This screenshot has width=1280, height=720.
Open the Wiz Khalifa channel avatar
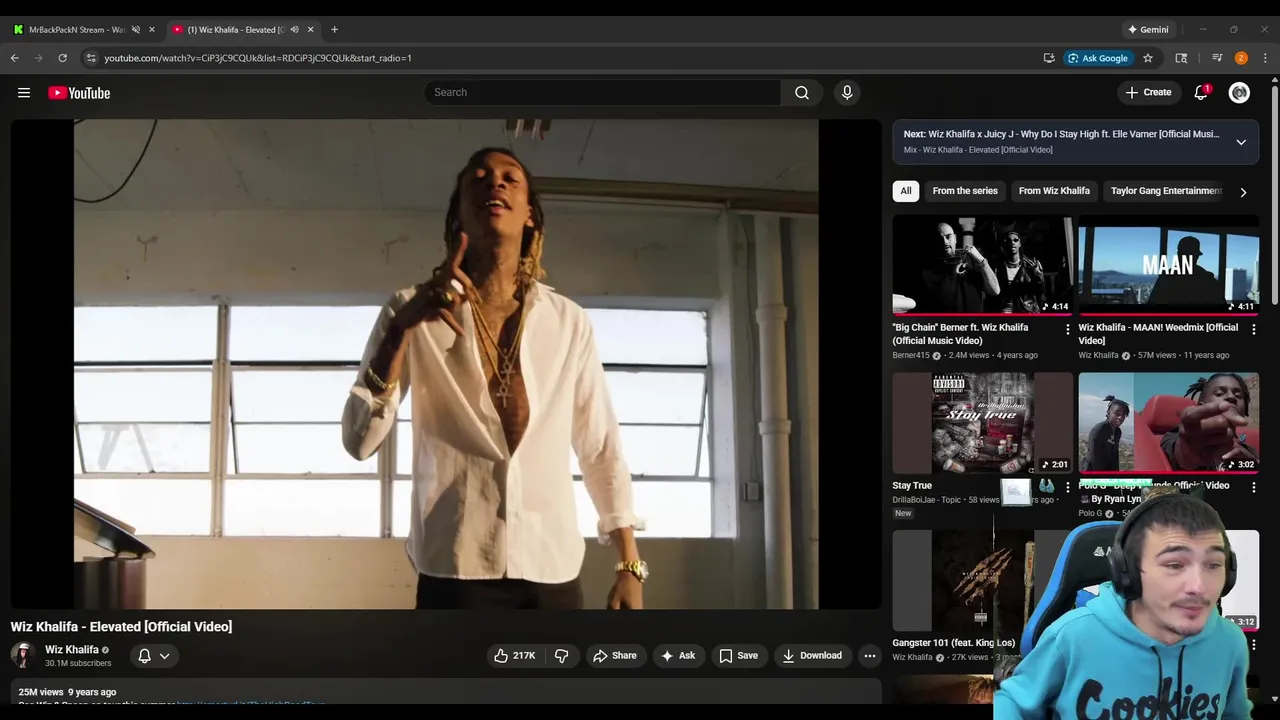(23, 655)
